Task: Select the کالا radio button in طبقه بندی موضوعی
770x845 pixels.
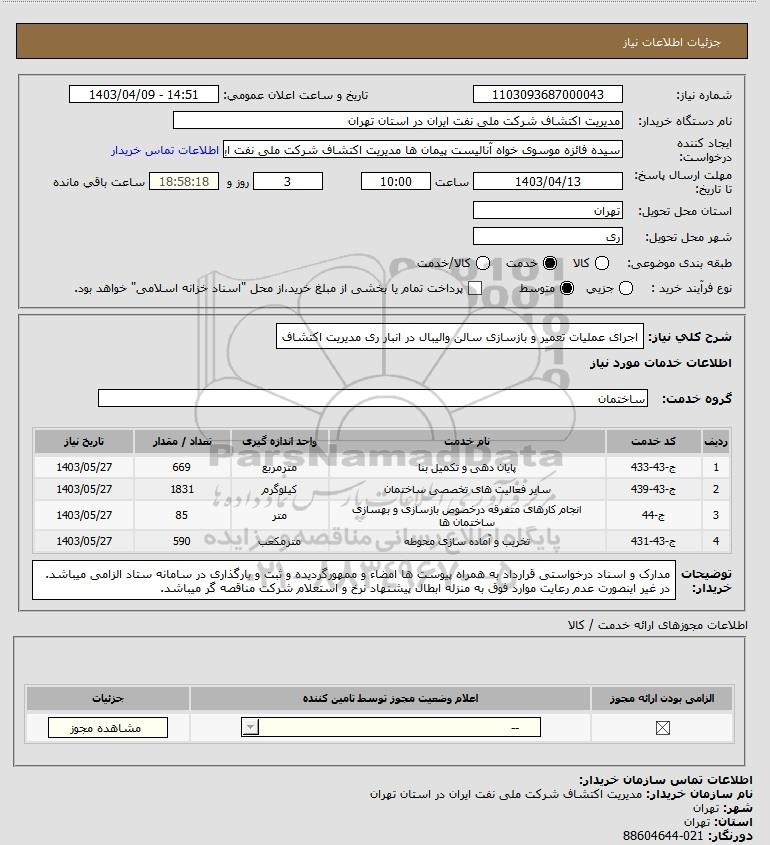Action: [601, 263]
